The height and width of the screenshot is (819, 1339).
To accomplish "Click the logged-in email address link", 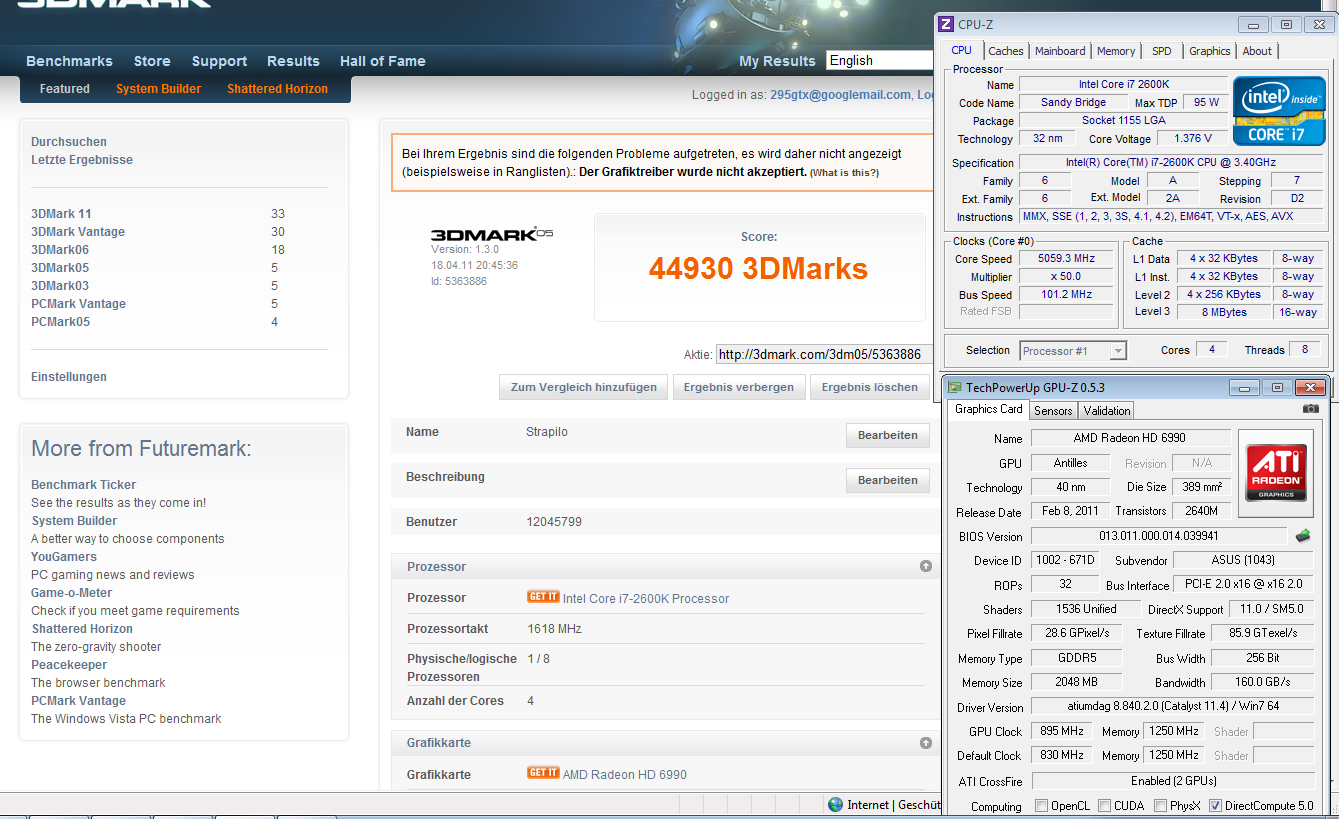I will tap(840, 95).
